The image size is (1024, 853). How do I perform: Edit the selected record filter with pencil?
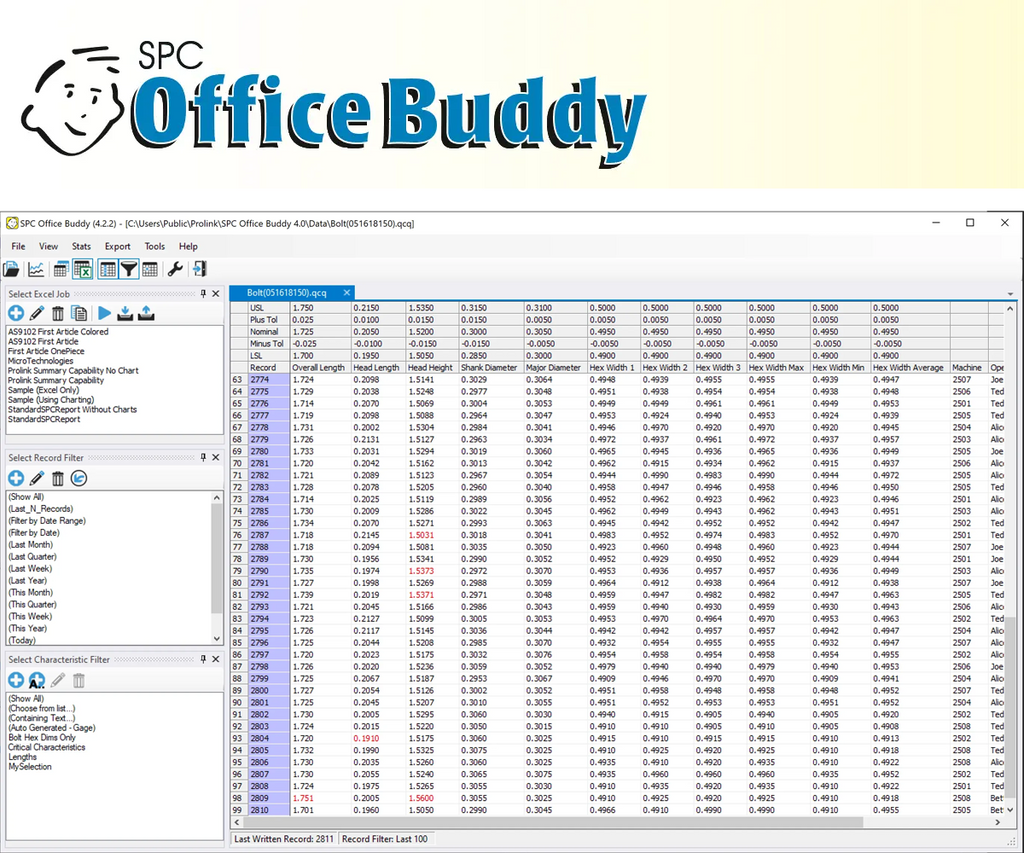tap(37, 479)
